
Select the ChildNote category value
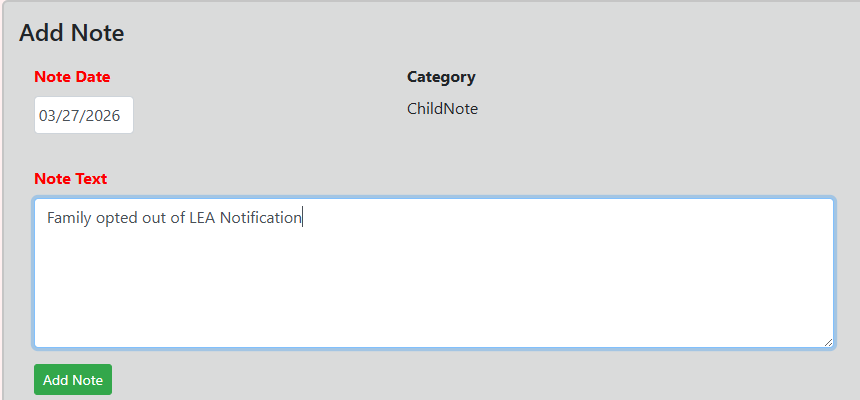point(442,109)
